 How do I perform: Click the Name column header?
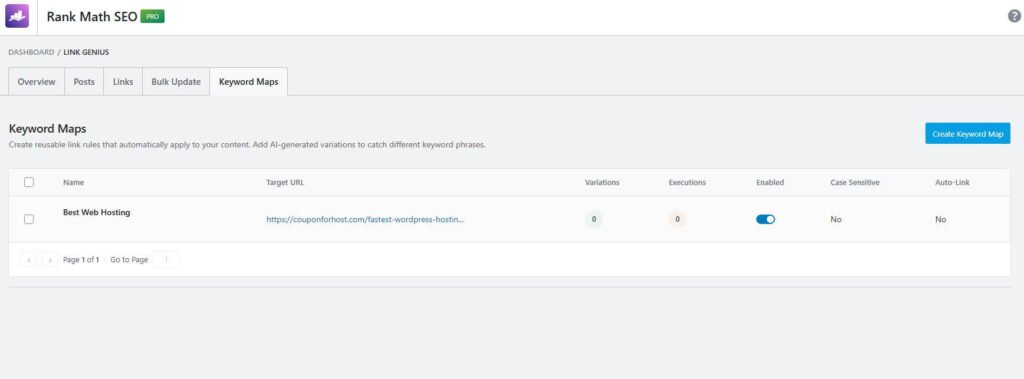(74, 182)
